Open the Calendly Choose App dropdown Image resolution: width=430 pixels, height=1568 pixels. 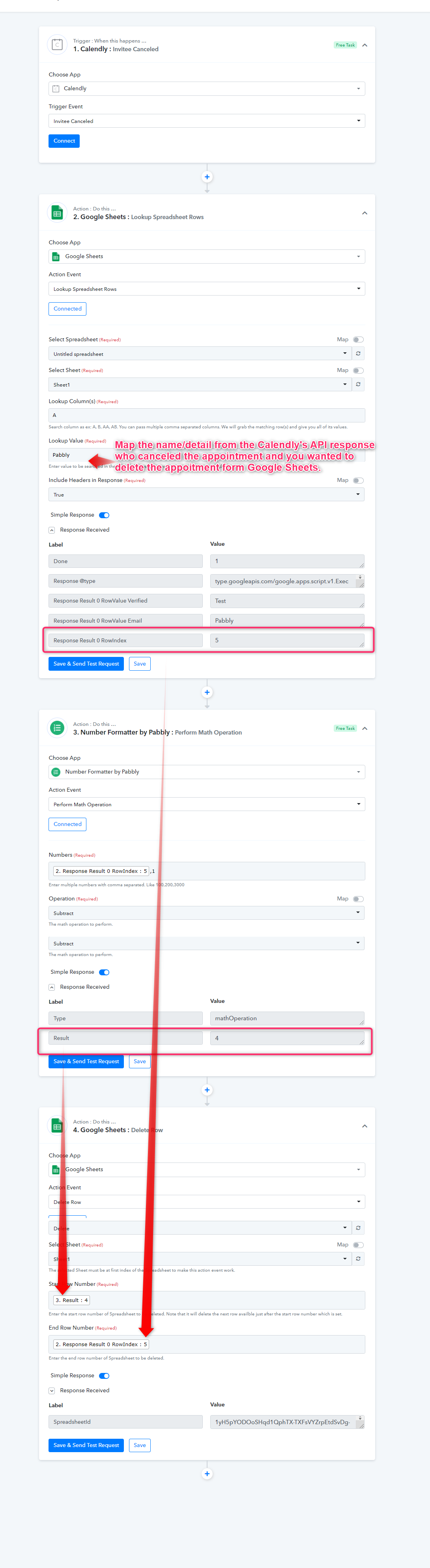coord(207,89)
